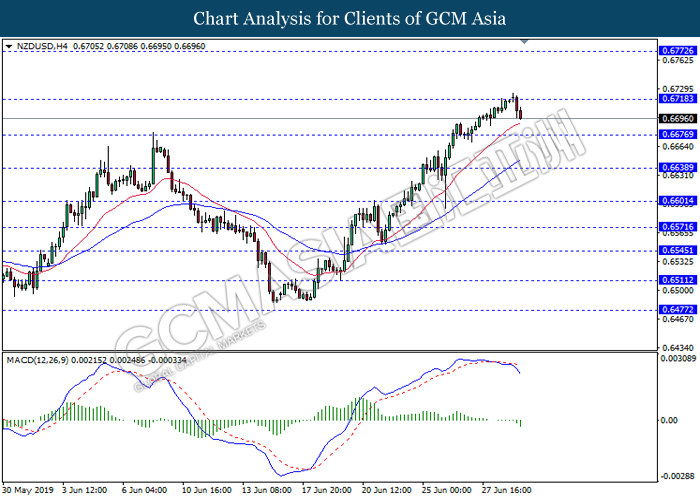The width and height of the screenshot is (700, 500).
Task: Select the 0.66389 price level label
Action: 677,167
